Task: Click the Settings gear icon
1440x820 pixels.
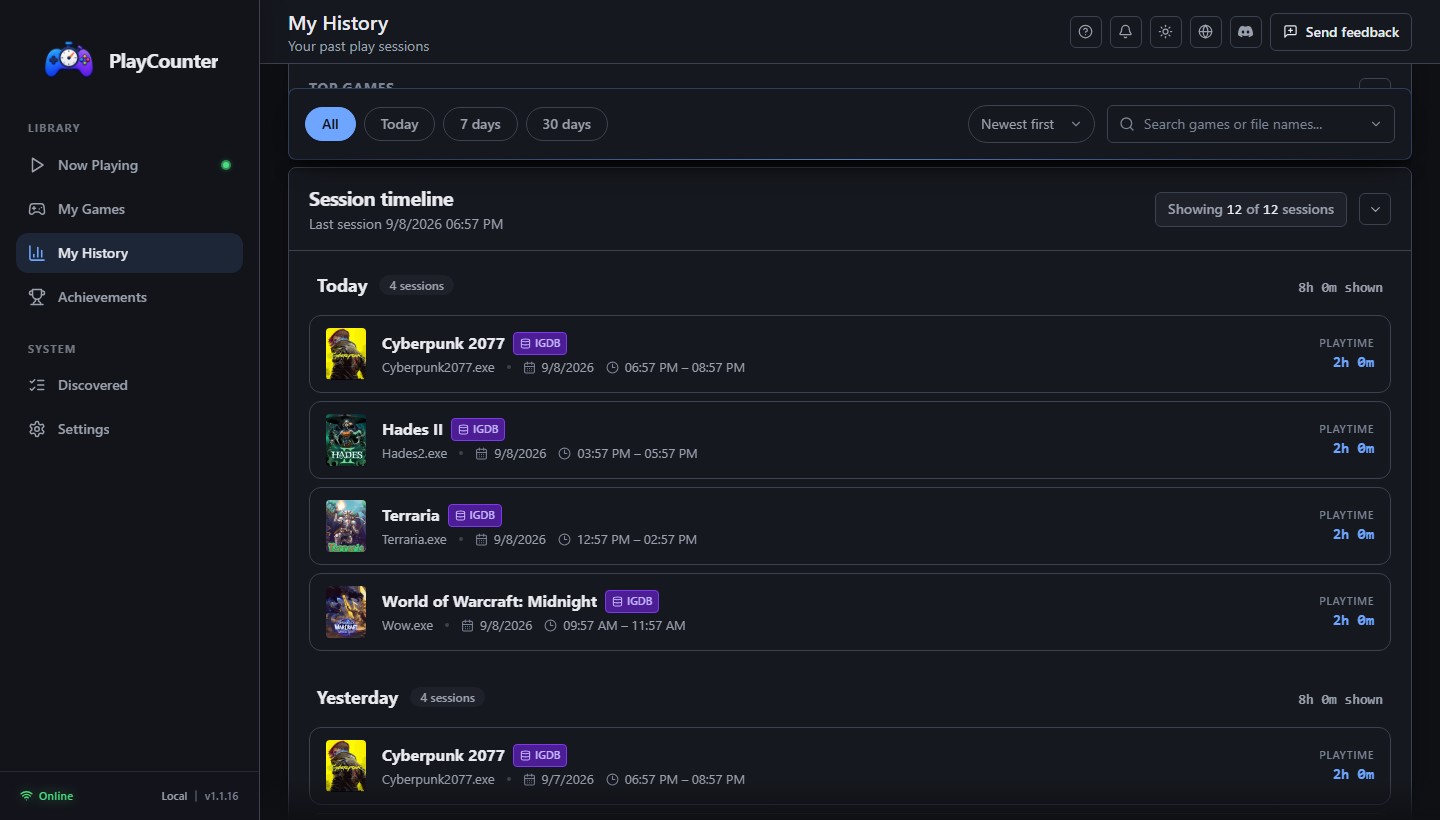Action: pos(37,429)
